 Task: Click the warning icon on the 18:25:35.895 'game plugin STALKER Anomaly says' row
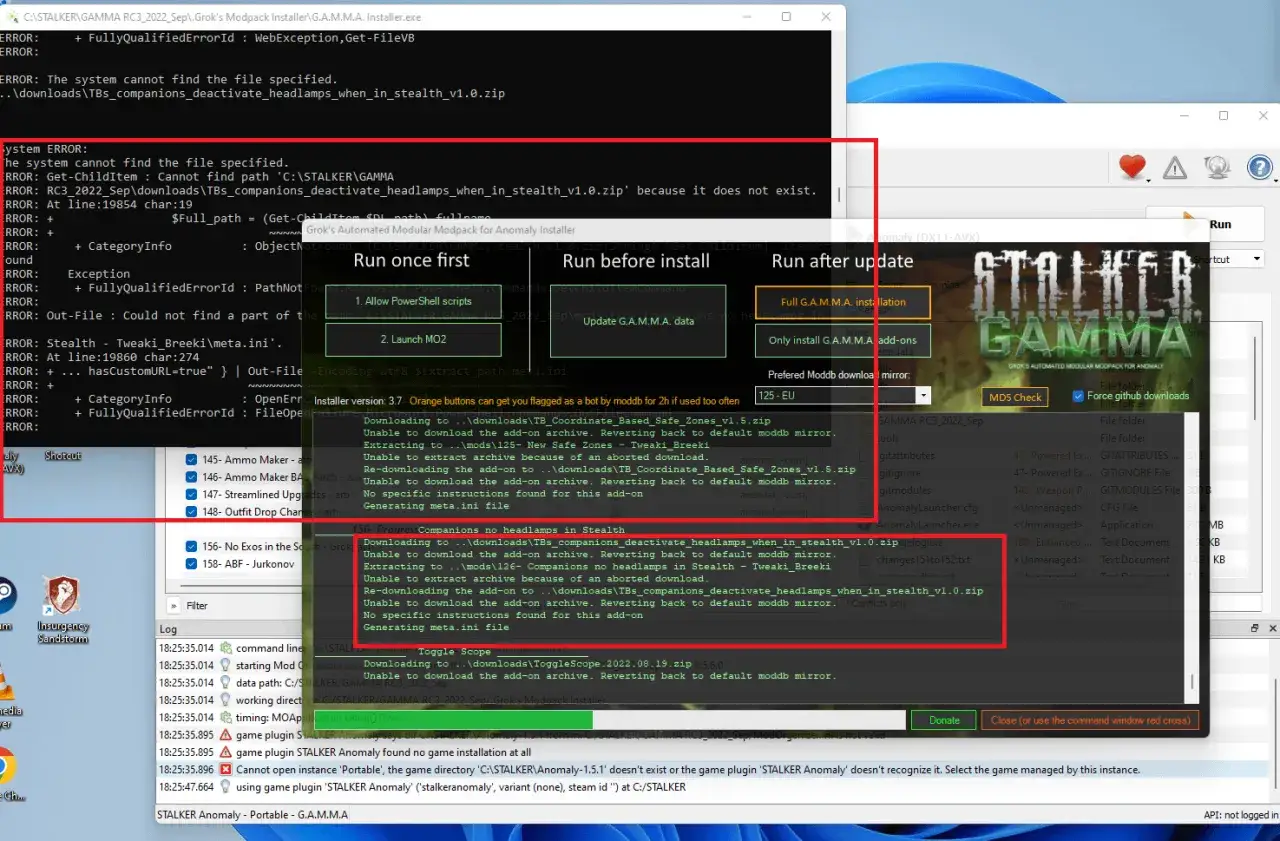(226, 735)
